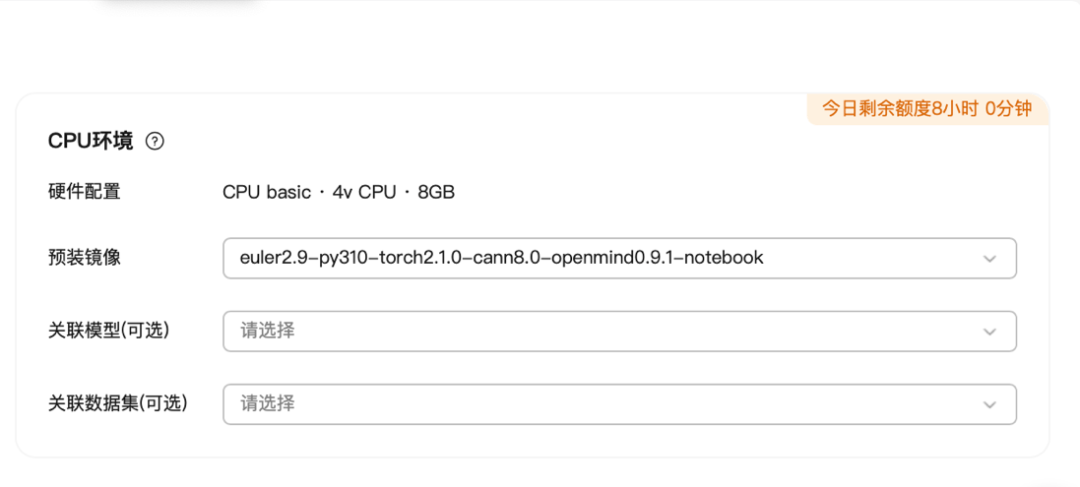This screenshot has height=487, width=1080.
Task: Click the help icon beside CPU环境
Action: [154, 141]
